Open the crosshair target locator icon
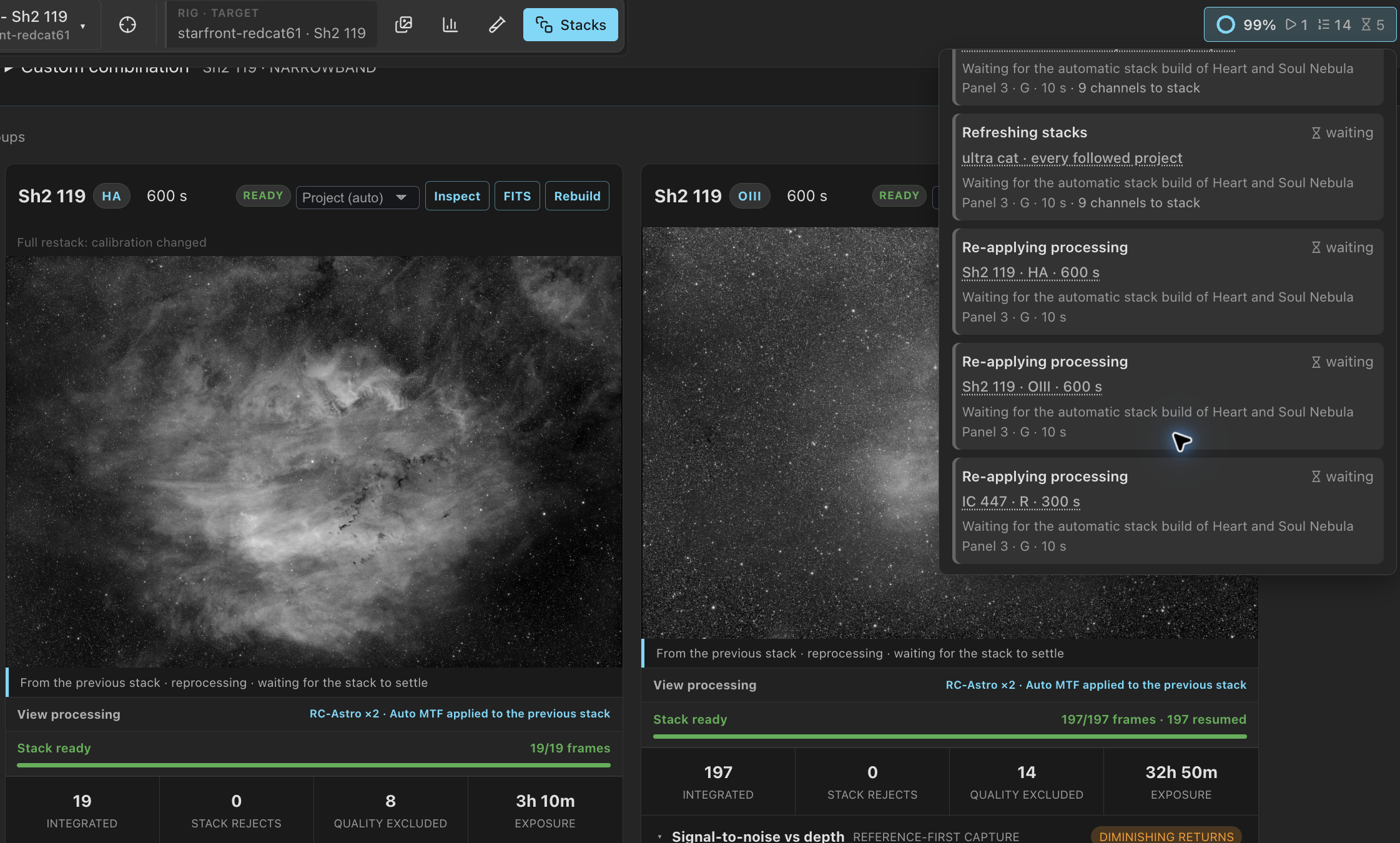1400x843 pixels. coord(127,25)
